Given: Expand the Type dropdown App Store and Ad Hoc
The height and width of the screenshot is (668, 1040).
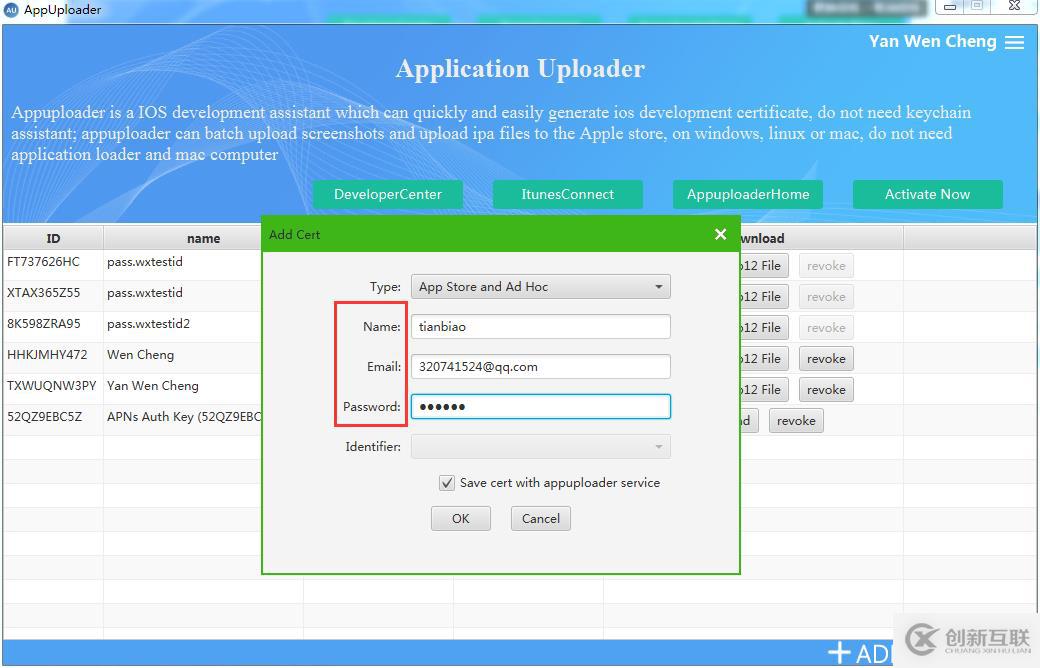Looking at the screenshot, I should click(541, 287).
